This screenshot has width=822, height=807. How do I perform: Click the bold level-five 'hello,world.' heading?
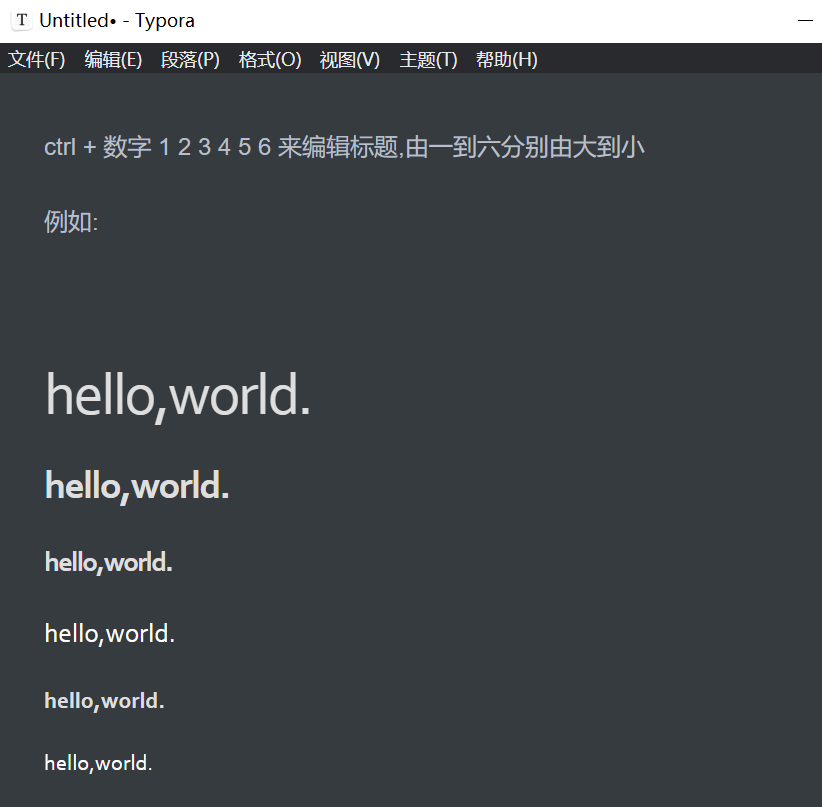pyautogui.click(x=104, y=701)
